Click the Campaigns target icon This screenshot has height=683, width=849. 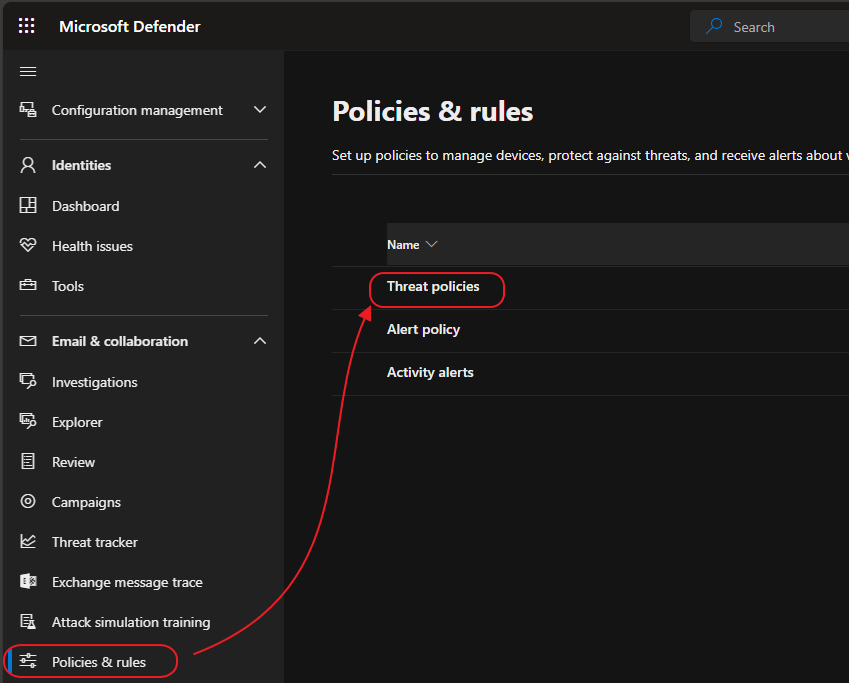(x=28, y=502)
